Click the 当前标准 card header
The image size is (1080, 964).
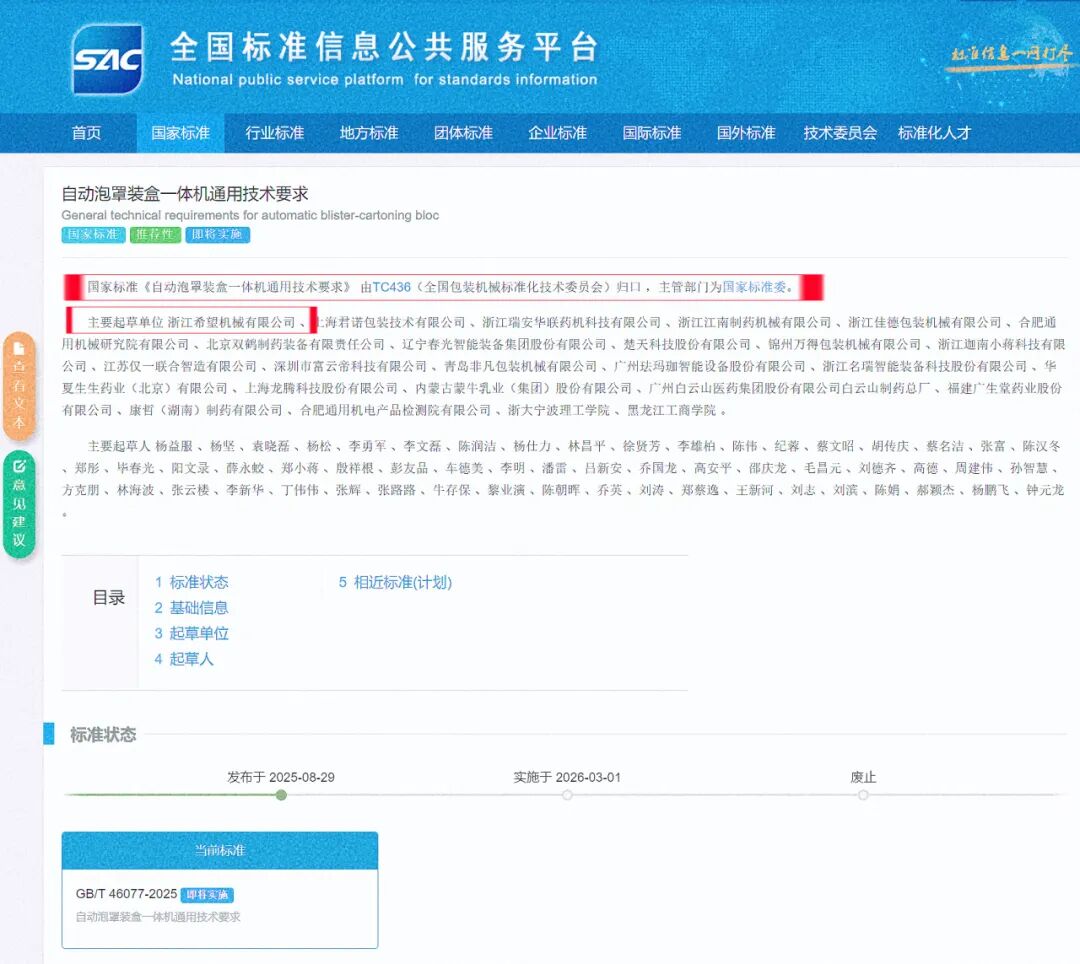point(220,850)
